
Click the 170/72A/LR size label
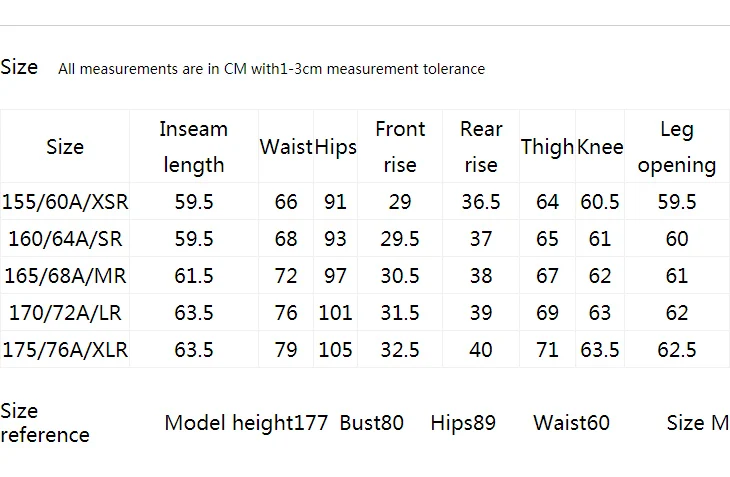click(x=65, y=312)
